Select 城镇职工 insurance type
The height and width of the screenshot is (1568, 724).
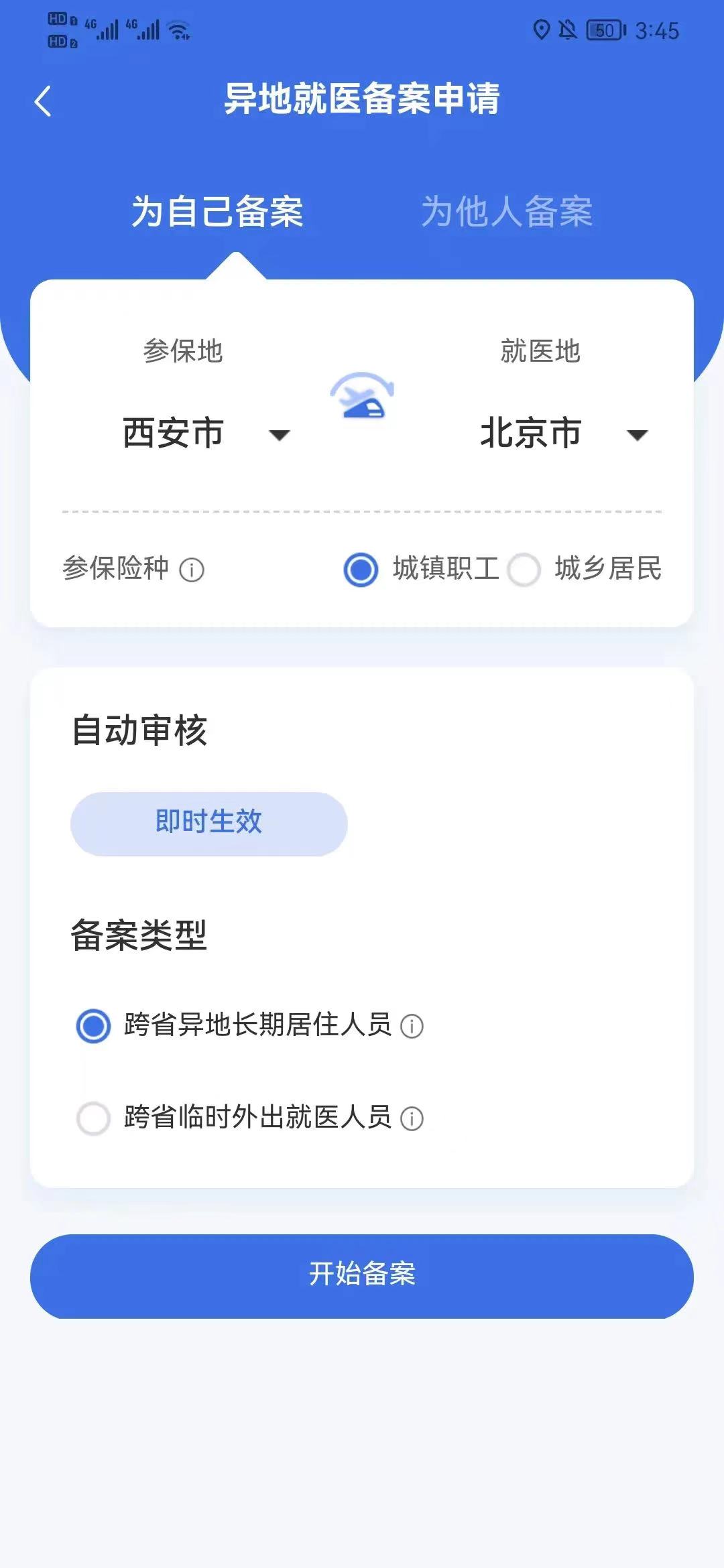[x=361, y=570]
